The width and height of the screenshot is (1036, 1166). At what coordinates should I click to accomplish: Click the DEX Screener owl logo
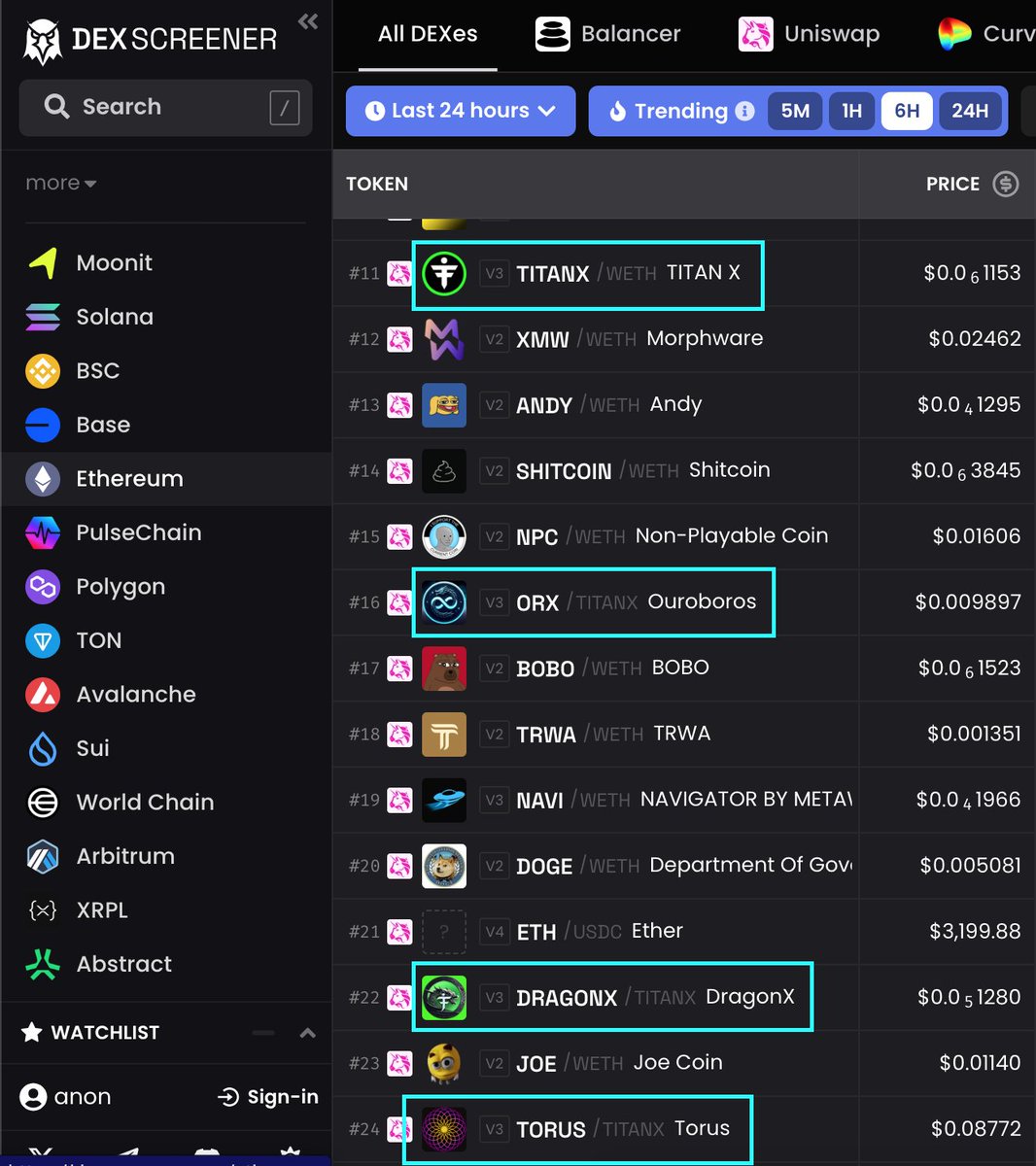click(x=41, y=39)
